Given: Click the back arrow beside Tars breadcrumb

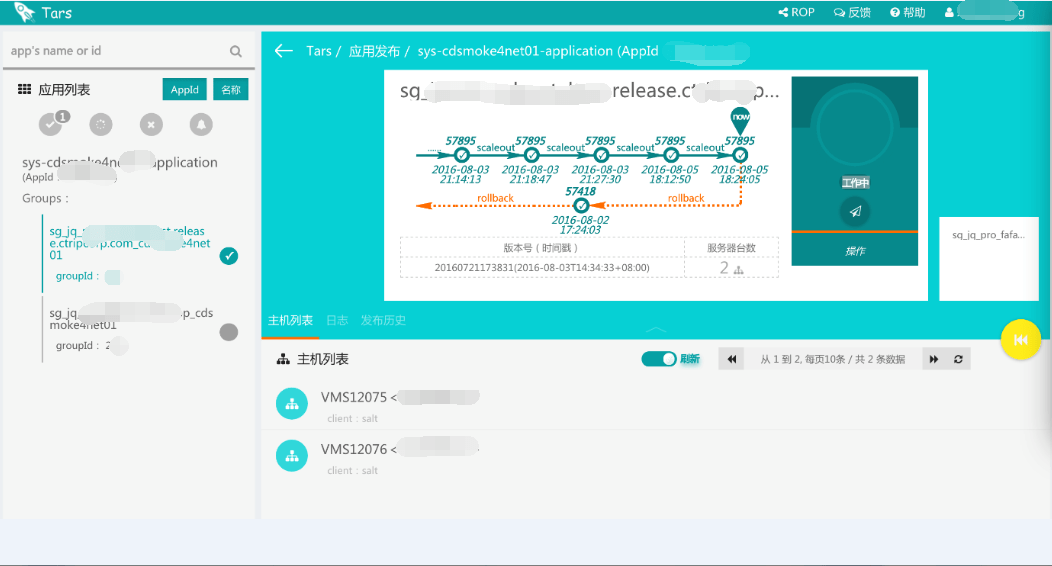Looking at the screenshot, I should click(284, 51).
